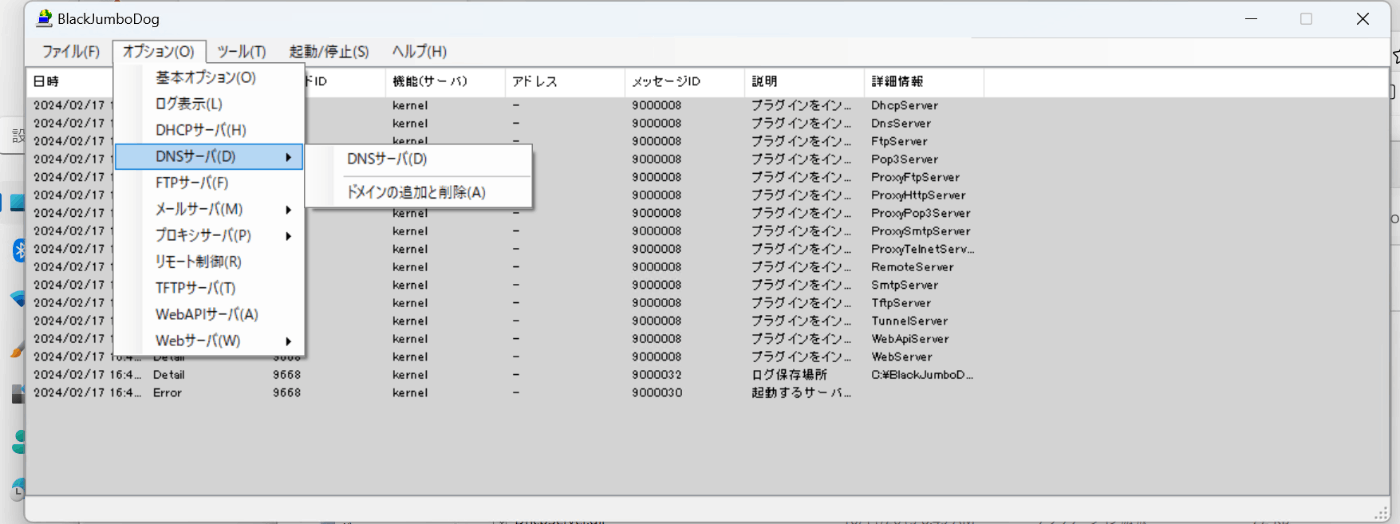Image resolution: width=1400 pixels, height=524 pixels.
Task: Open the 起動/停止(S) menu
Action: coord(329,51)
